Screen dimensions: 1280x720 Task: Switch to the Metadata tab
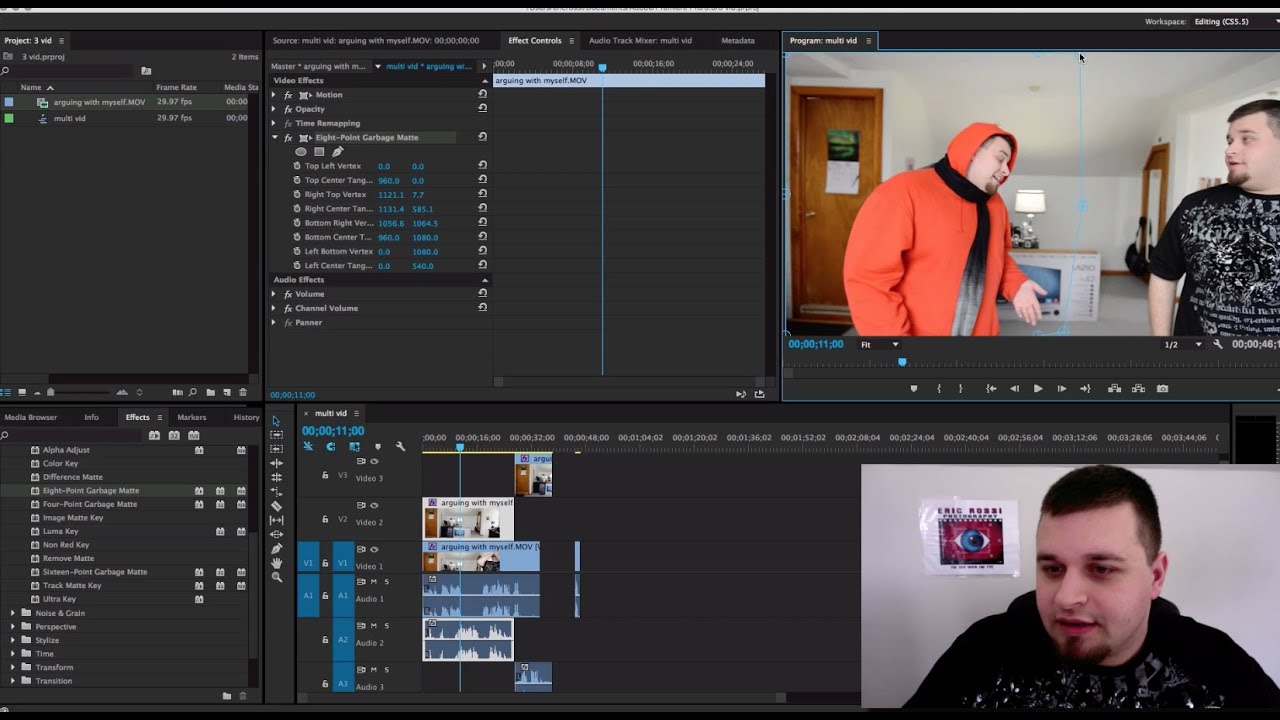[x=738, y=40]
